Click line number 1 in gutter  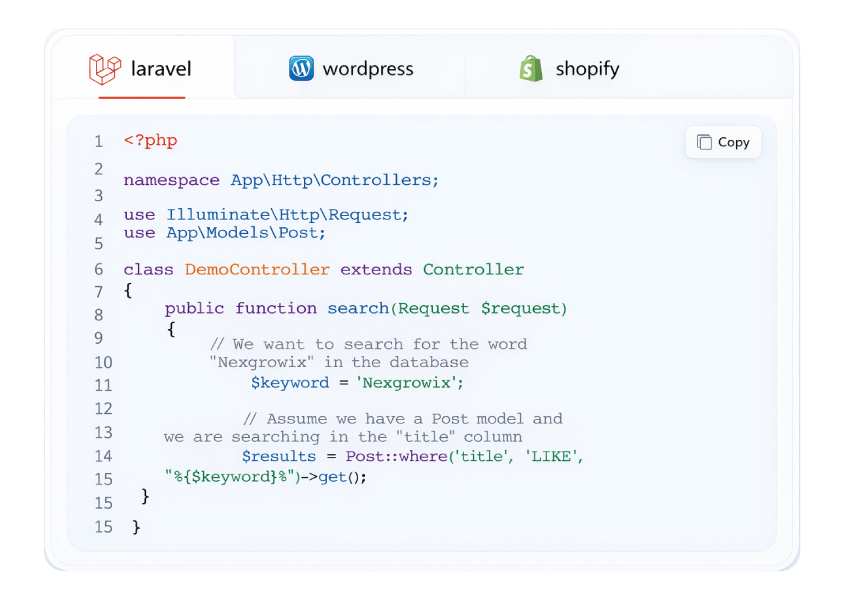98,141
